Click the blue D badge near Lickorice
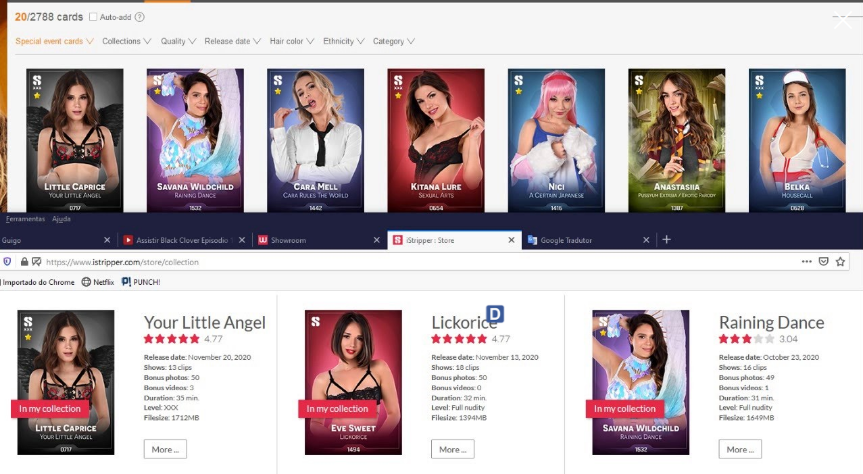Image resolution: width=863 pixels, height=474 pixels. [495, 314]
